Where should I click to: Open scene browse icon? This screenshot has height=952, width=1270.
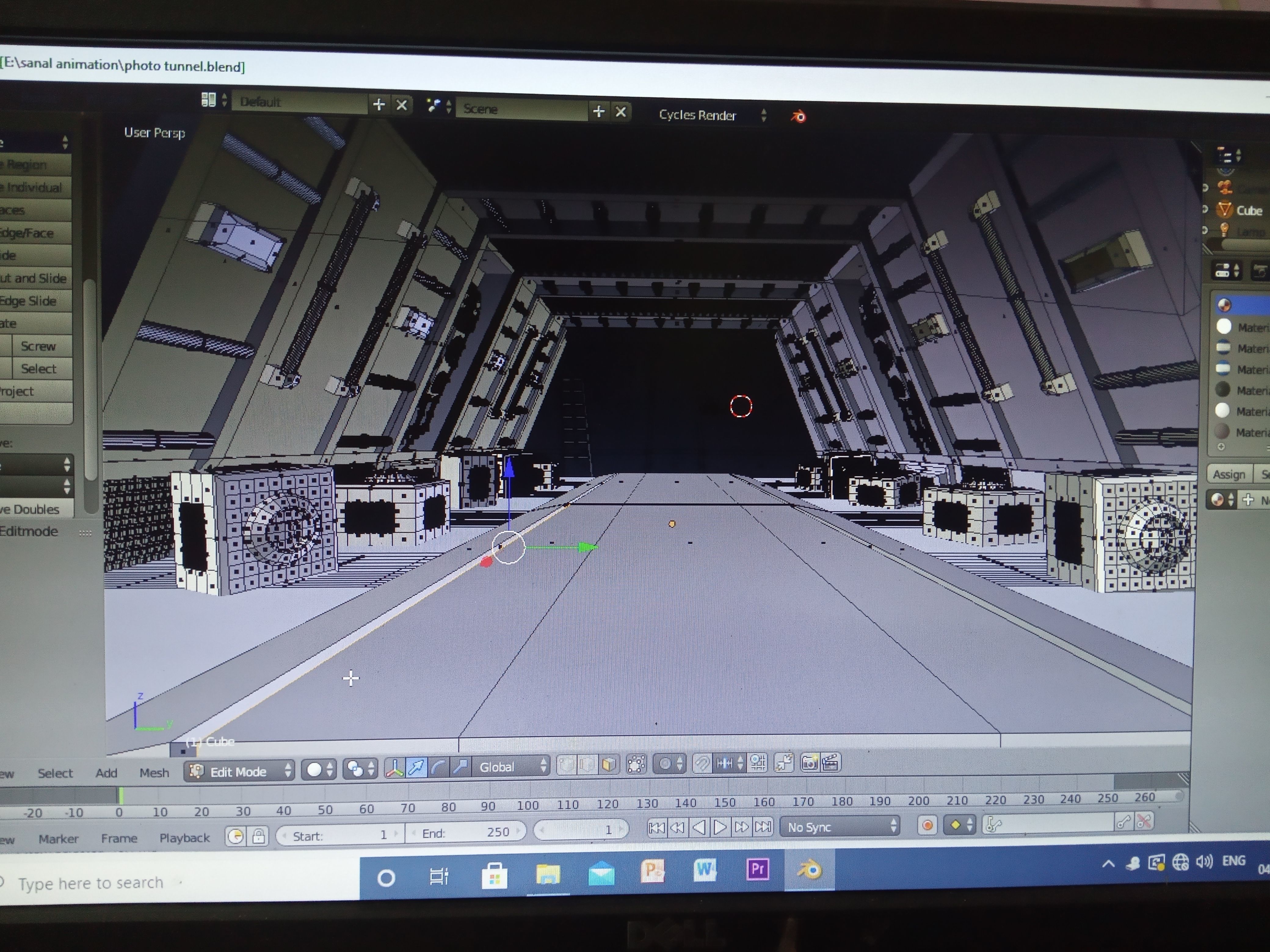[x=439, y=106]
